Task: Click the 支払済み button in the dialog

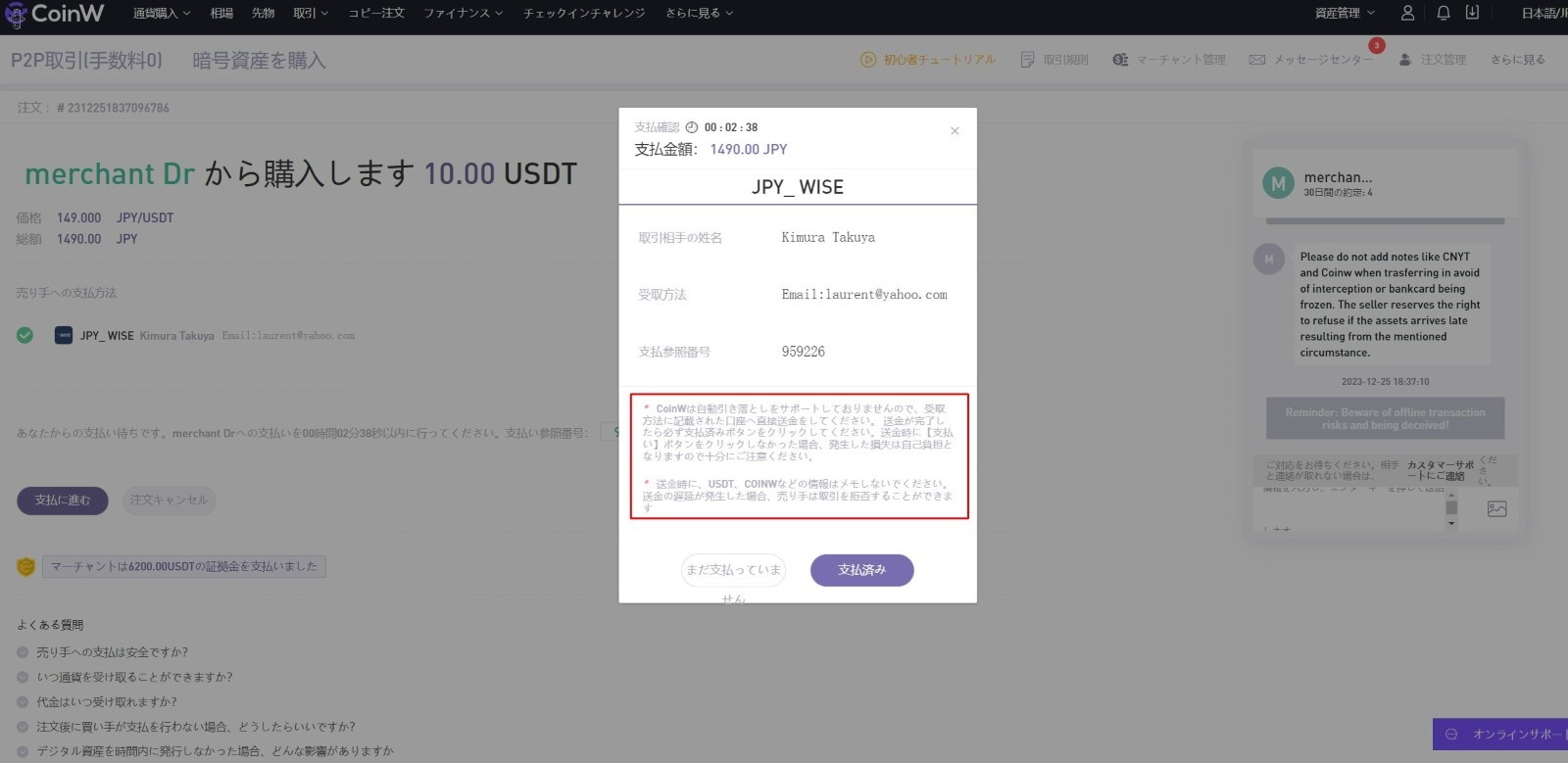Action: point(862,570)
